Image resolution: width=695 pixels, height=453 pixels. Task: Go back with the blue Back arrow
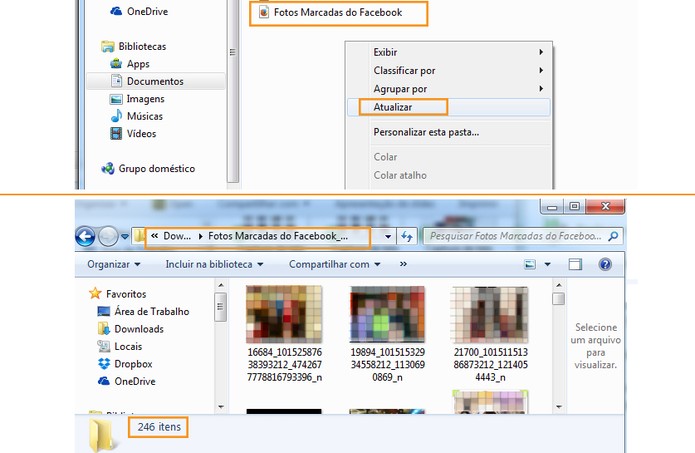pyautogui.click(x=86, y=236)
